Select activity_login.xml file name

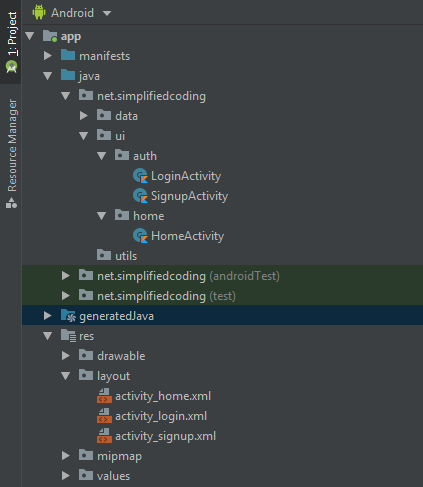[x=161, y=416]
